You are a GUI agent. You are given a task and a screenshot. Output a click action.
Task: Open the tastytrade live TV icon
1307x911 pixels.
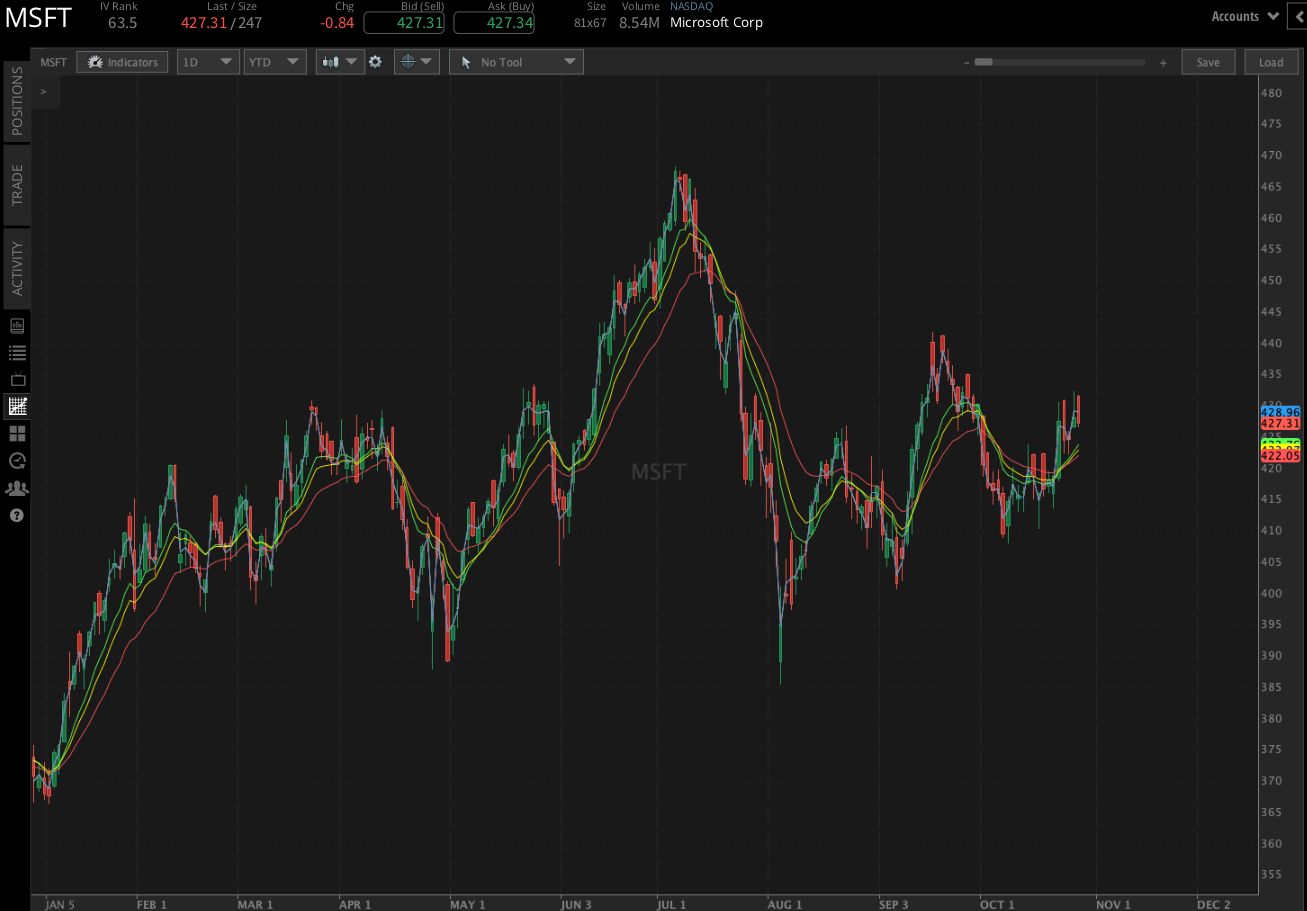point(16,379)
